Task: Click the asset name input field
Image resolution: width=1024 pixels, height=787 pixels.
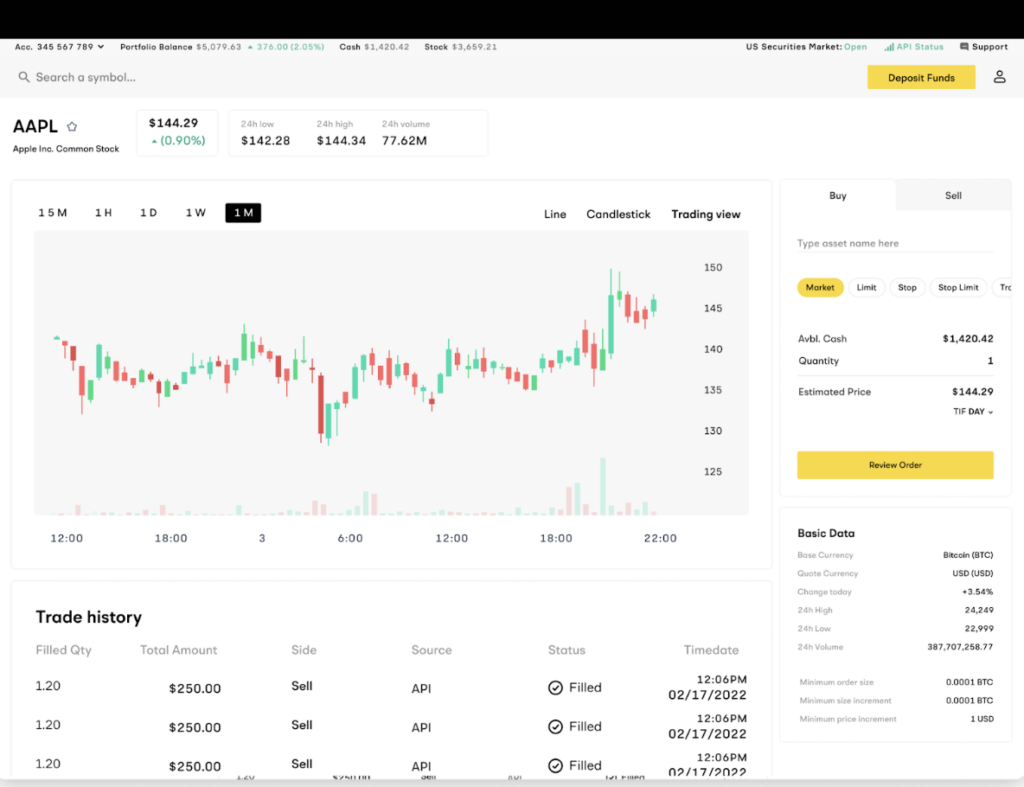Action: pos(895,243)
